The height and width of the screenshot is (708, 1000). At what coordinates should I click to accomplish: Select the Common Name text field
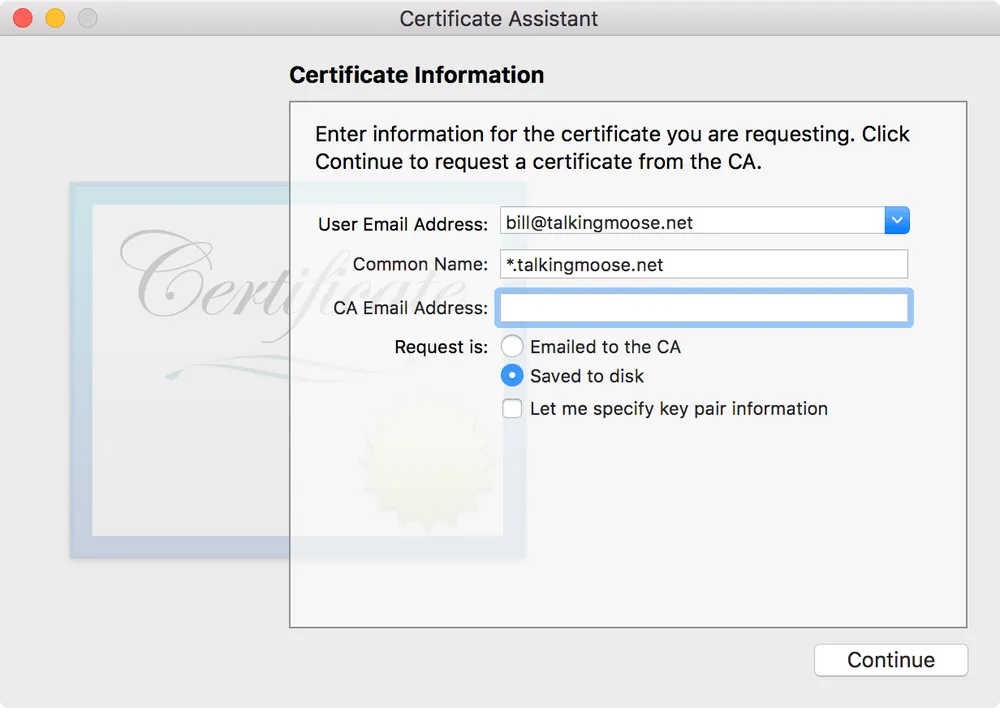[703, 264]
